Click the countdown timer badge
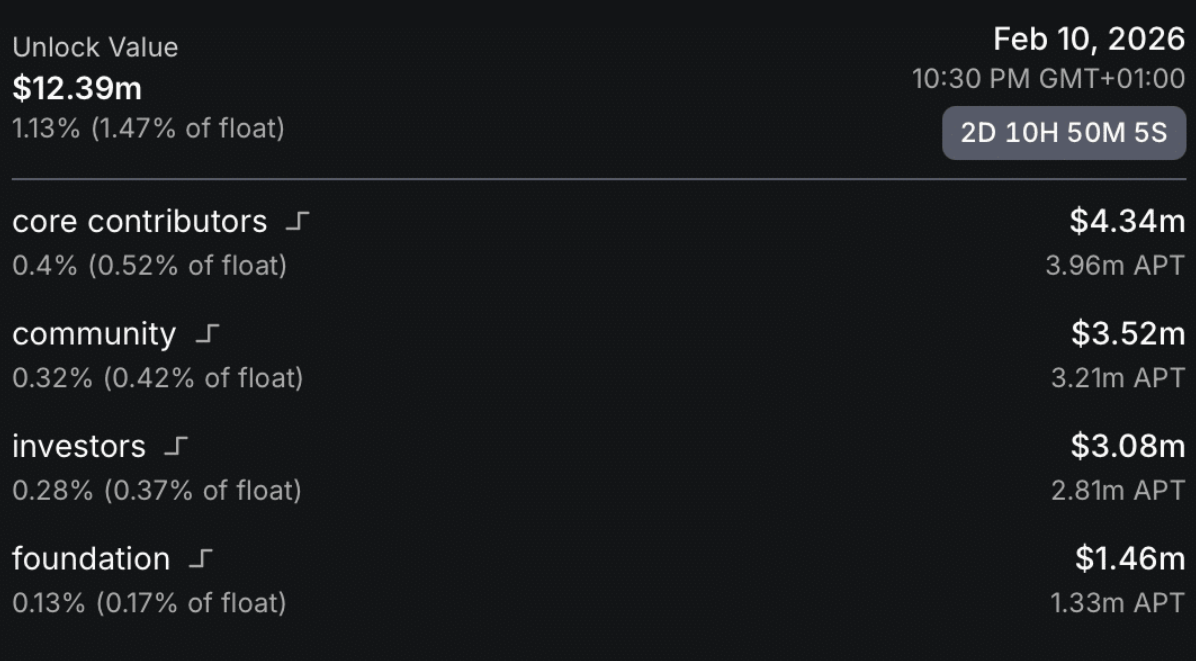 pyautogui.click(x=1063, y=133)
